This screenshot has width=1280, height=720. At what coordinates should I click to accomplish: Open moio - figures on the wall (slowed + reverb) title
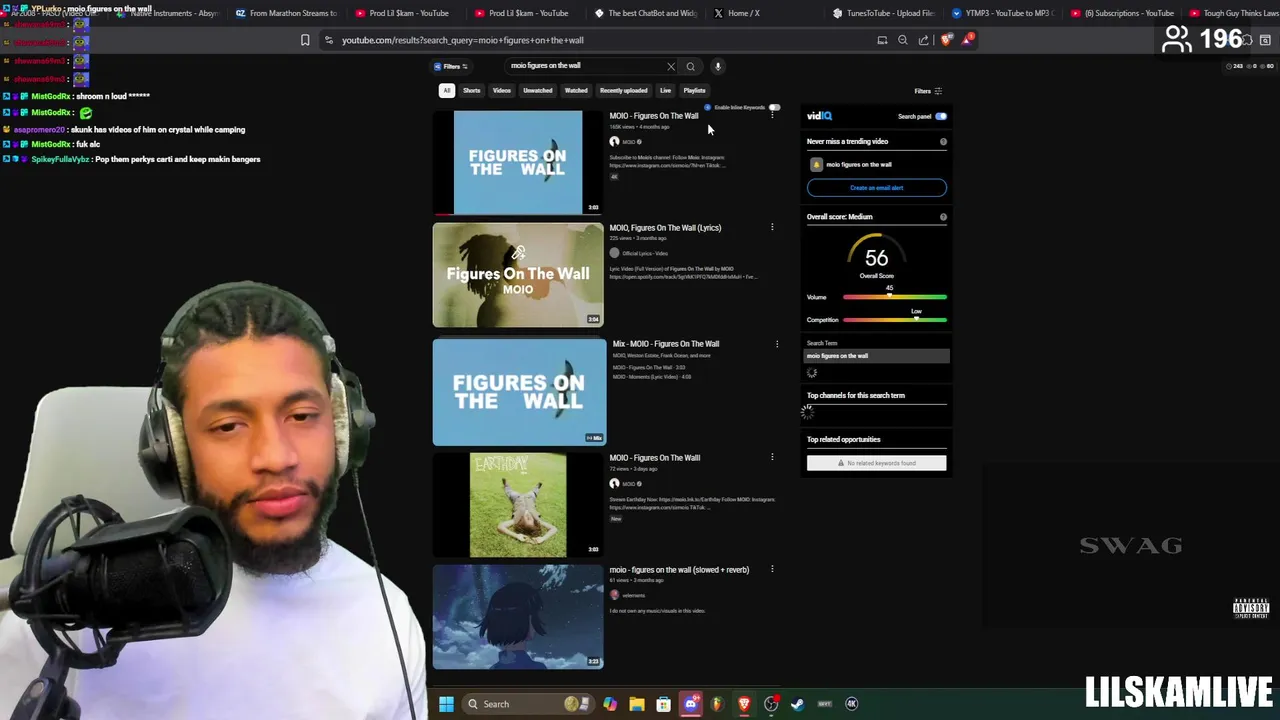click(x=679, y=570)
